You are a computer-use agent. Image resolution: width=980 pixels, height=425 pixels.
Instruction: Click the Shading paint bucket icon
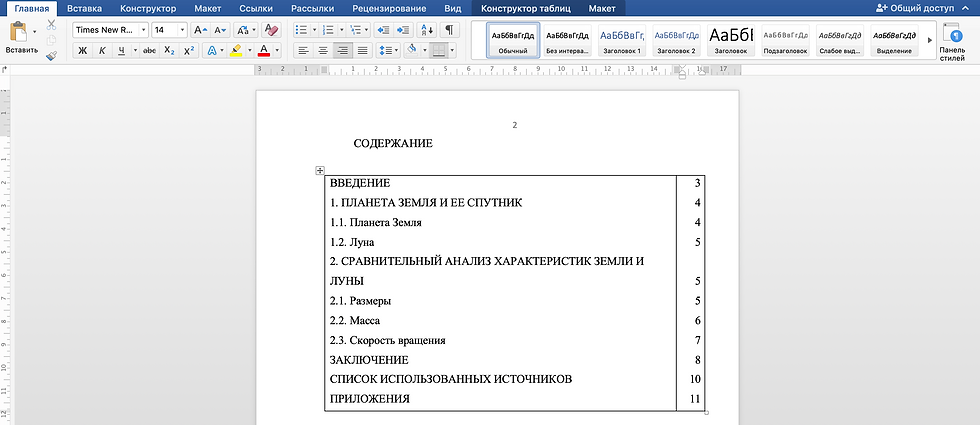411,51
